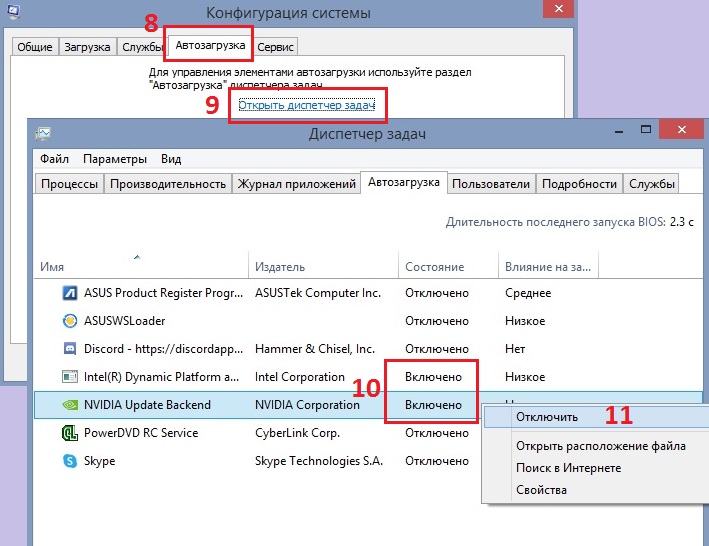Click publisher CyberLink Corp.
This screenshot has width=709, height=546.
point(298,433)
